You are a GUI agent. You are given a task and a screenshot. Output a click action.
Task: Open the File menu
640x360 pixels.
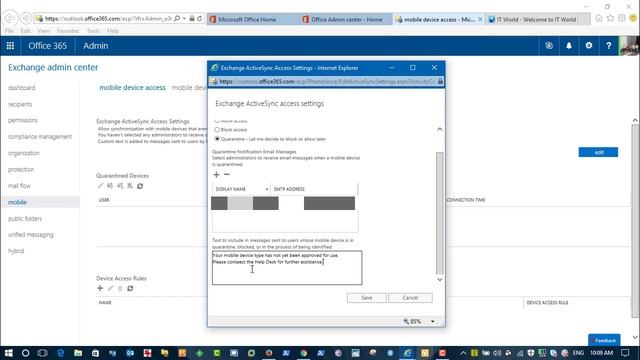tap(9, 31)
